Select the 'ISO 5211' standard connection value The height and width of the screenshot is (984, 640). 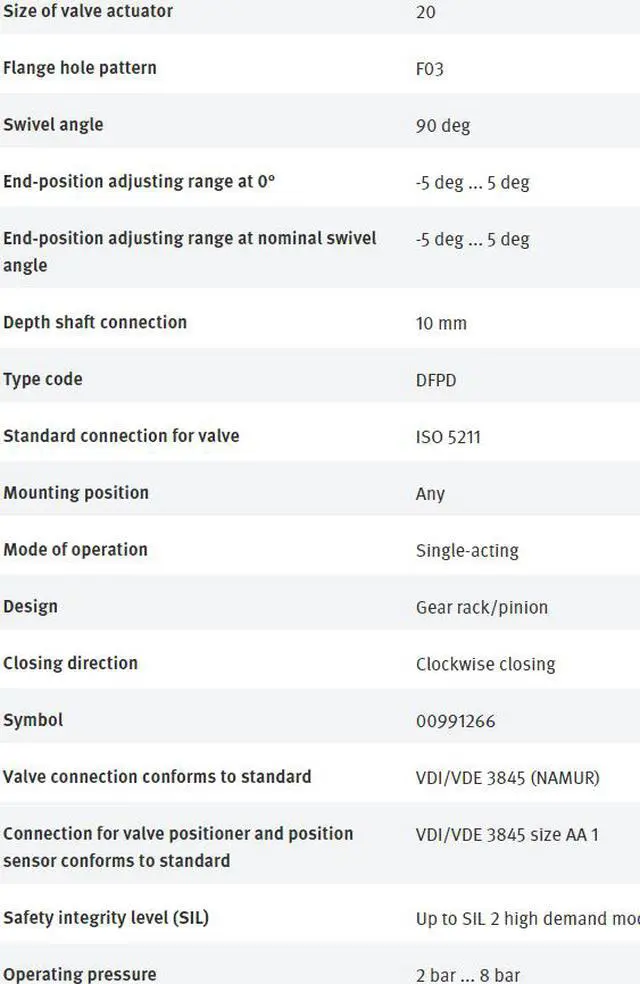pos(449,437)
